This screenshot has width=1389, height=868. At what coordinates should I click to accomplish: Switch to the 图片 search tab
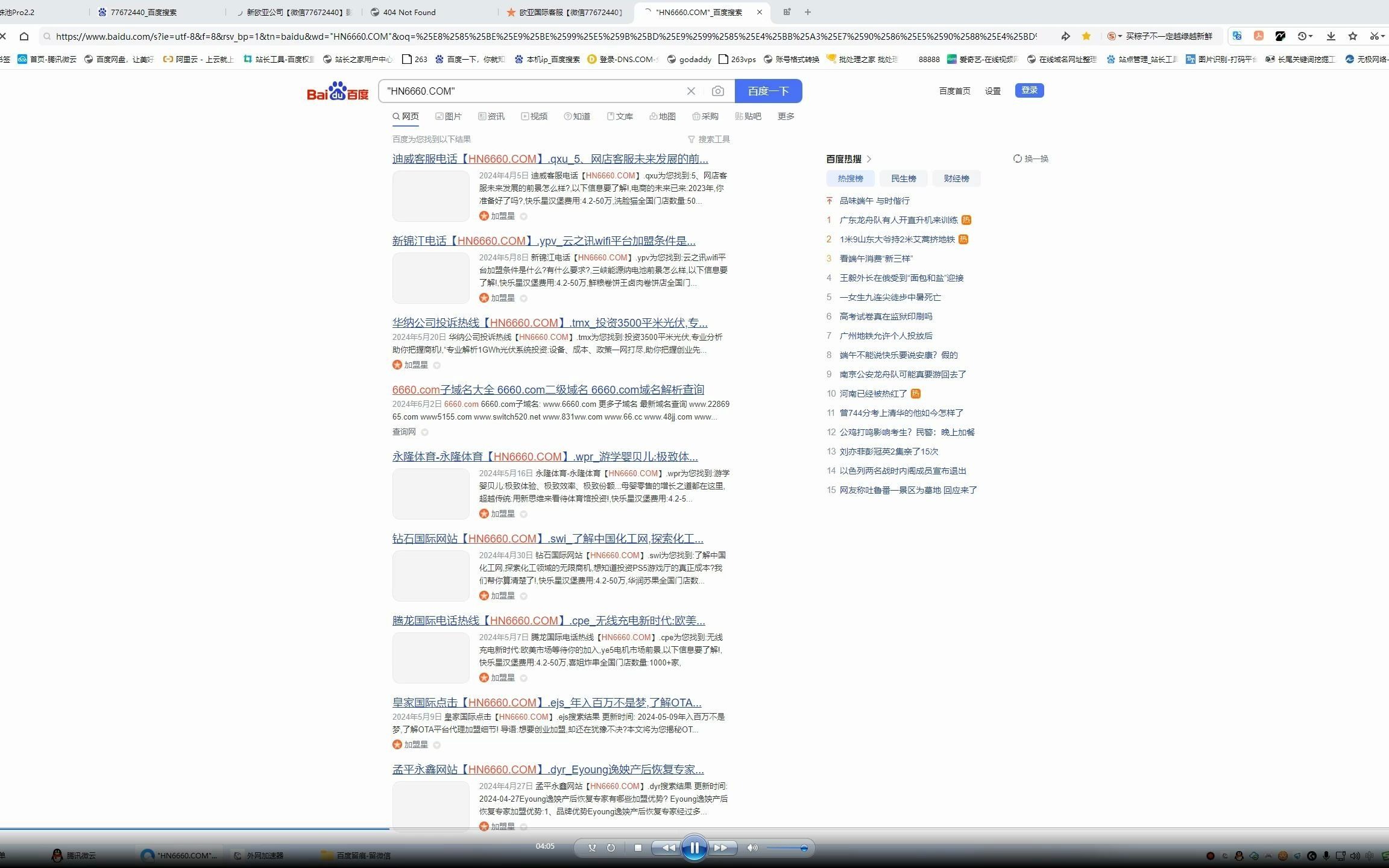[x=449, y=116]
